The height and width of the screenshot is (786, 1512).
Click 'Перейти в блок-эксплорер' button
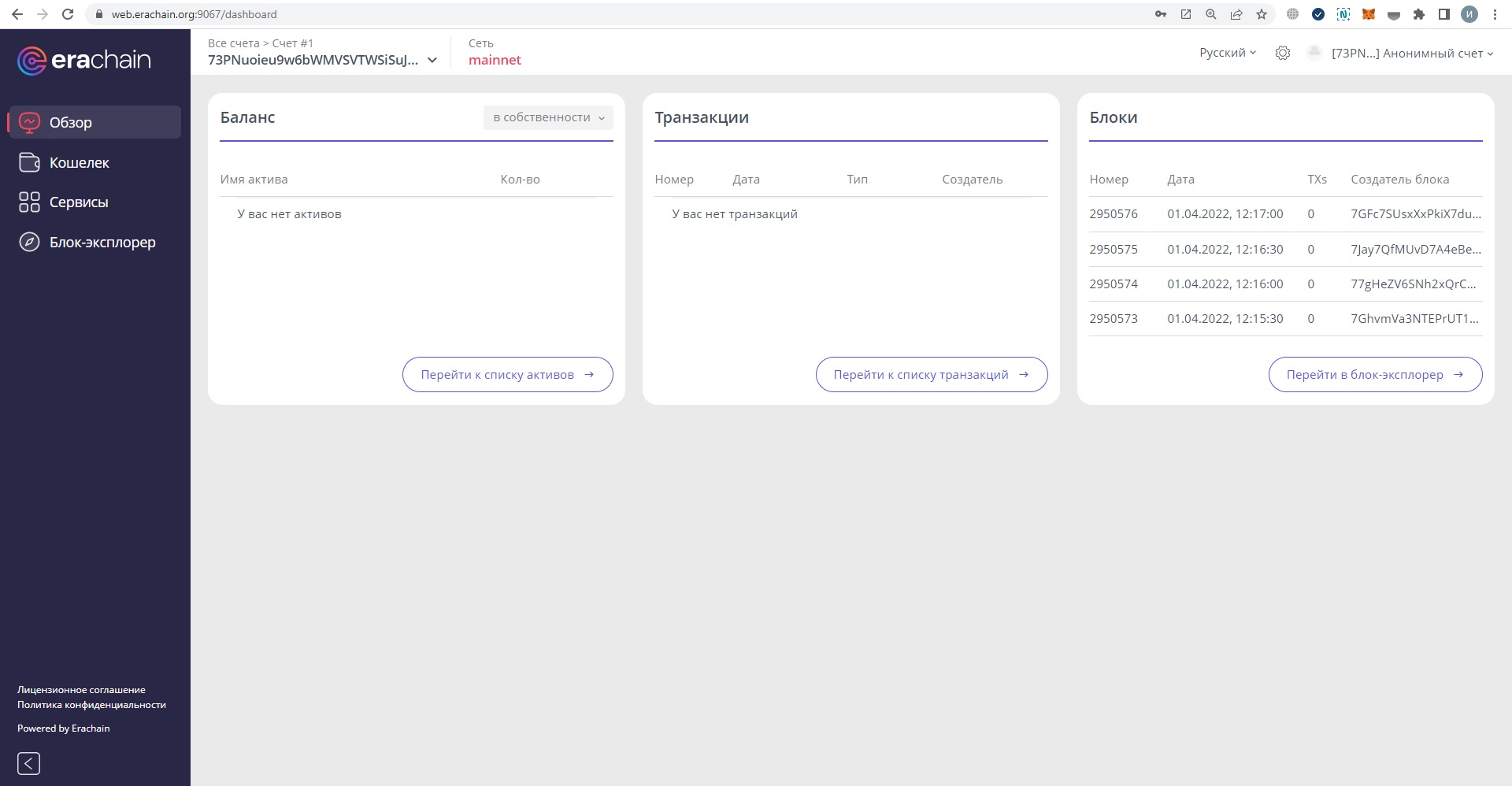click(x=1374, y=375)
